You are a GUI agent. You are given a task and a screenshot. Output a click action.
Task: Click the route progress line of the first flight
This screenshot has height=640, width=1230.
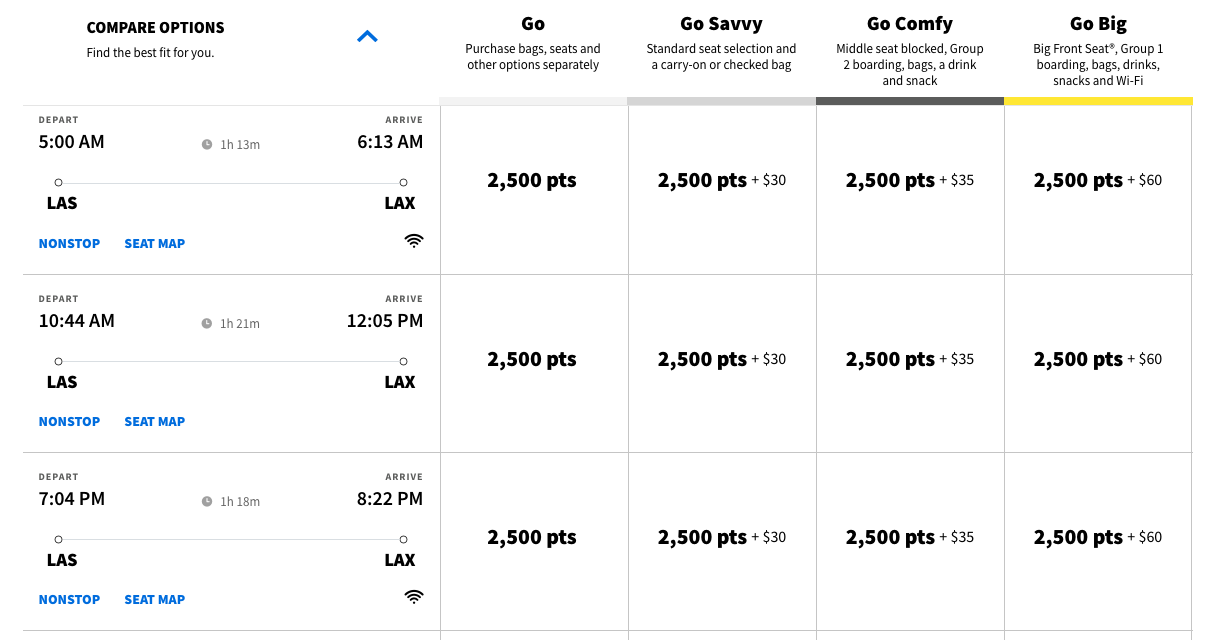[x=229, y=181]
